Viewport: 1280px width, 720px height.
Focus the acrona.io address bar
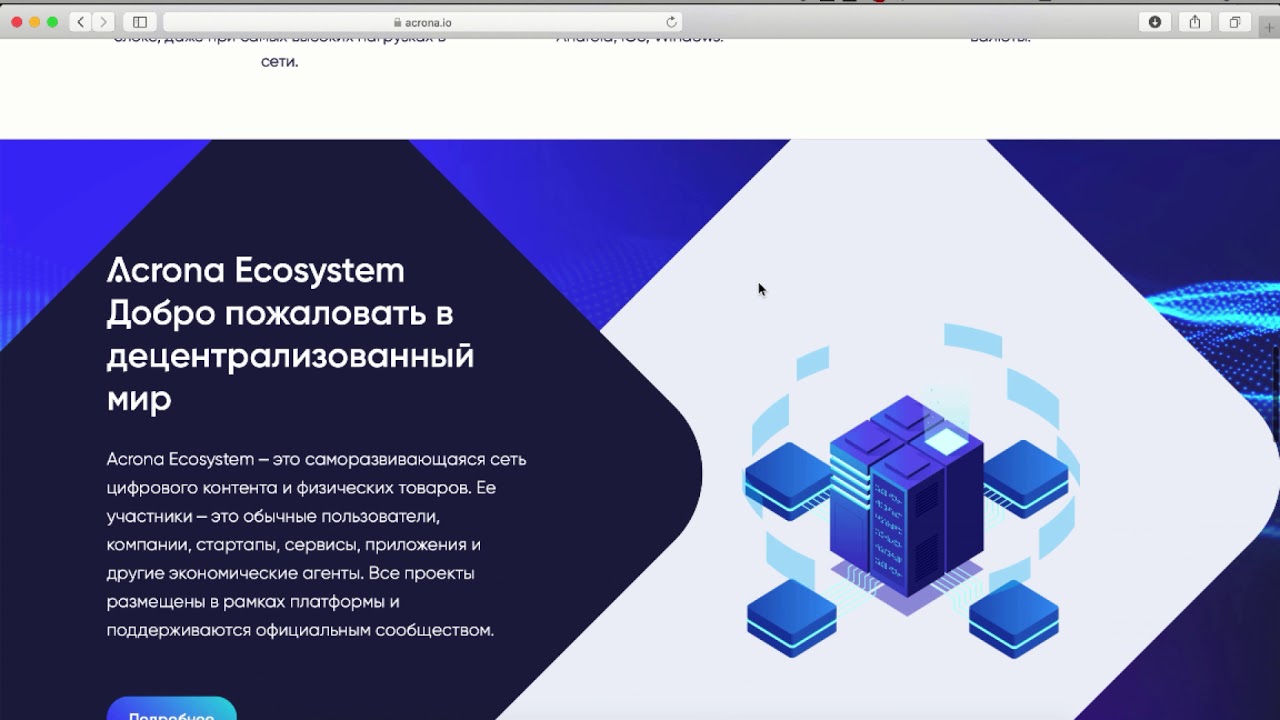[422, 22]
